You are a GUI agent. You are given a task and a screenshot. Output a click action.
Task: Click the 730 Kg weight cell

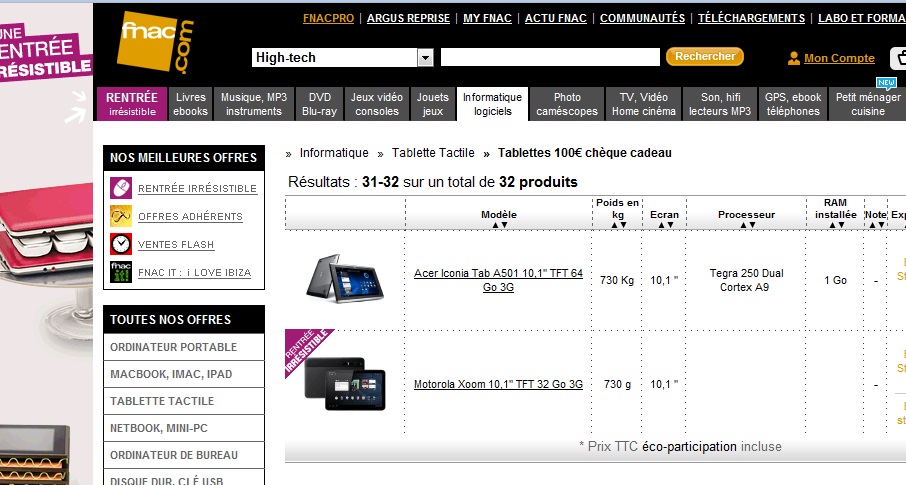click(x=617, y=280)
